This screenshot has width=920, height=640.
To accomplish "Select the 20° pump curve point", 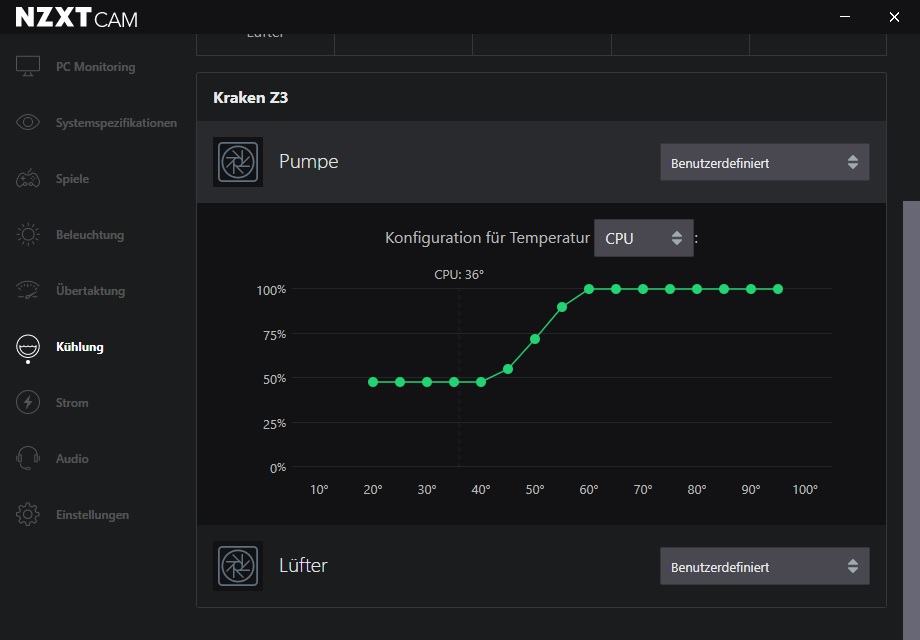I will [373, 382].
